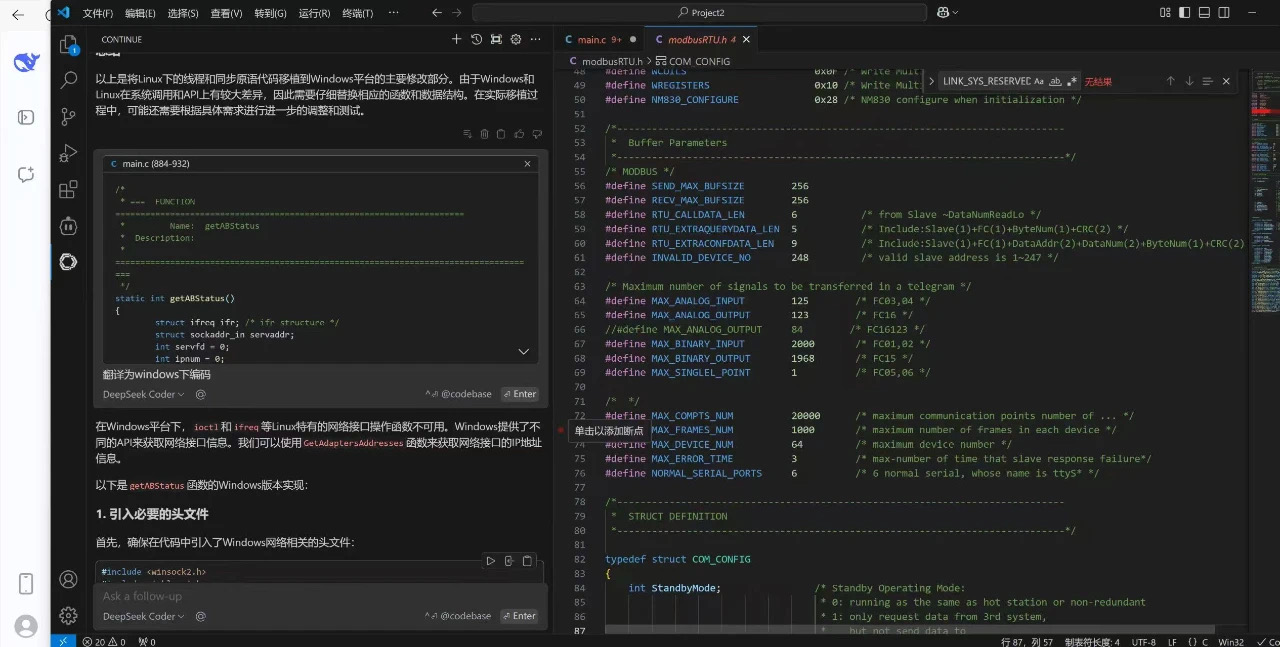Image resolution: width=1280 pixels, height=647 pixels.
Task: Expand the replace field in find widget
Action: click(932, 81)
